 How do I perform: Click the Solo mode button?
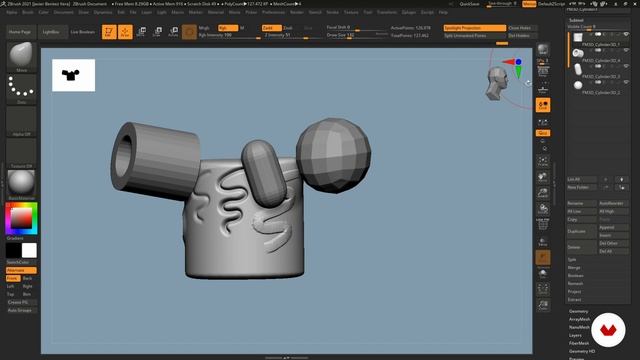[x=543, y=273]
